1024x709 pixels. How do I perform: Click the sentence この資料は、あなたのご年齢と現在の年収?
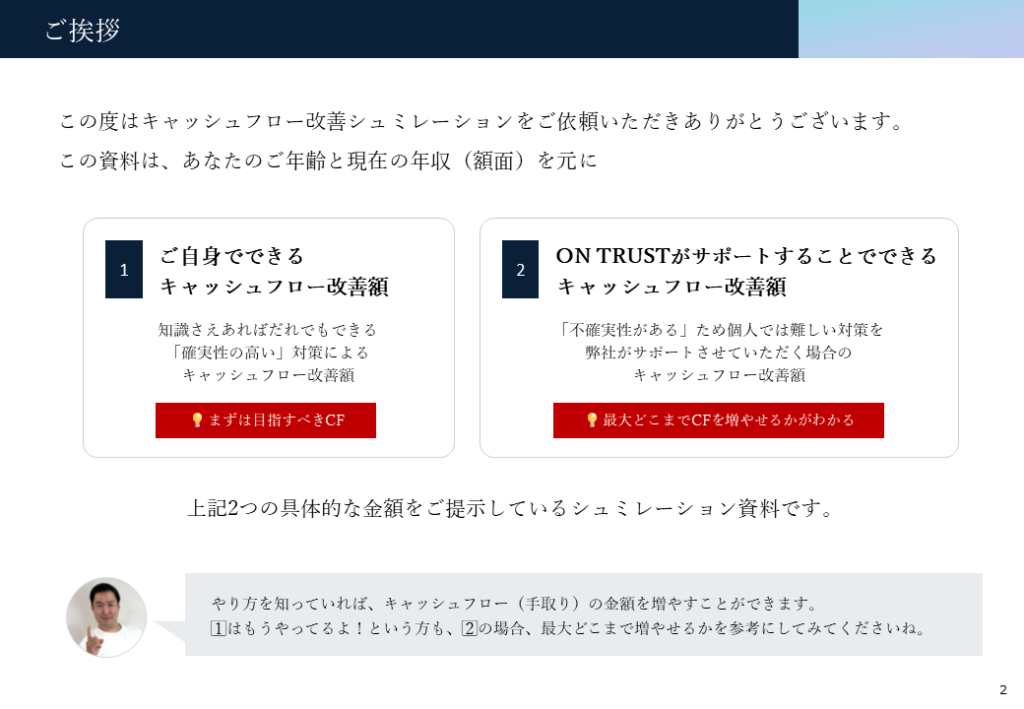328,161
